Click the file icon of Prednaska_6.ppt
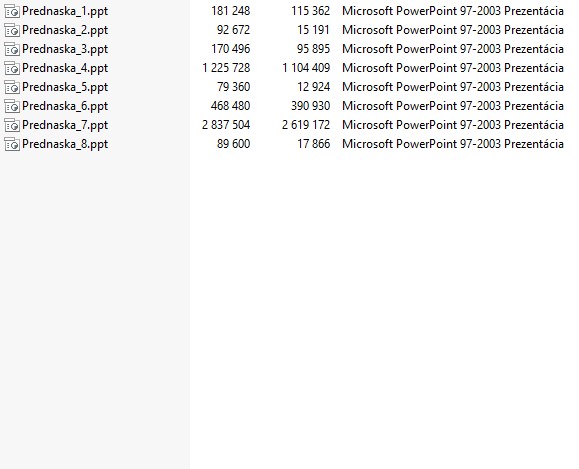The width and height of the screenshot is (579, 469). click(x=12, y=106)
